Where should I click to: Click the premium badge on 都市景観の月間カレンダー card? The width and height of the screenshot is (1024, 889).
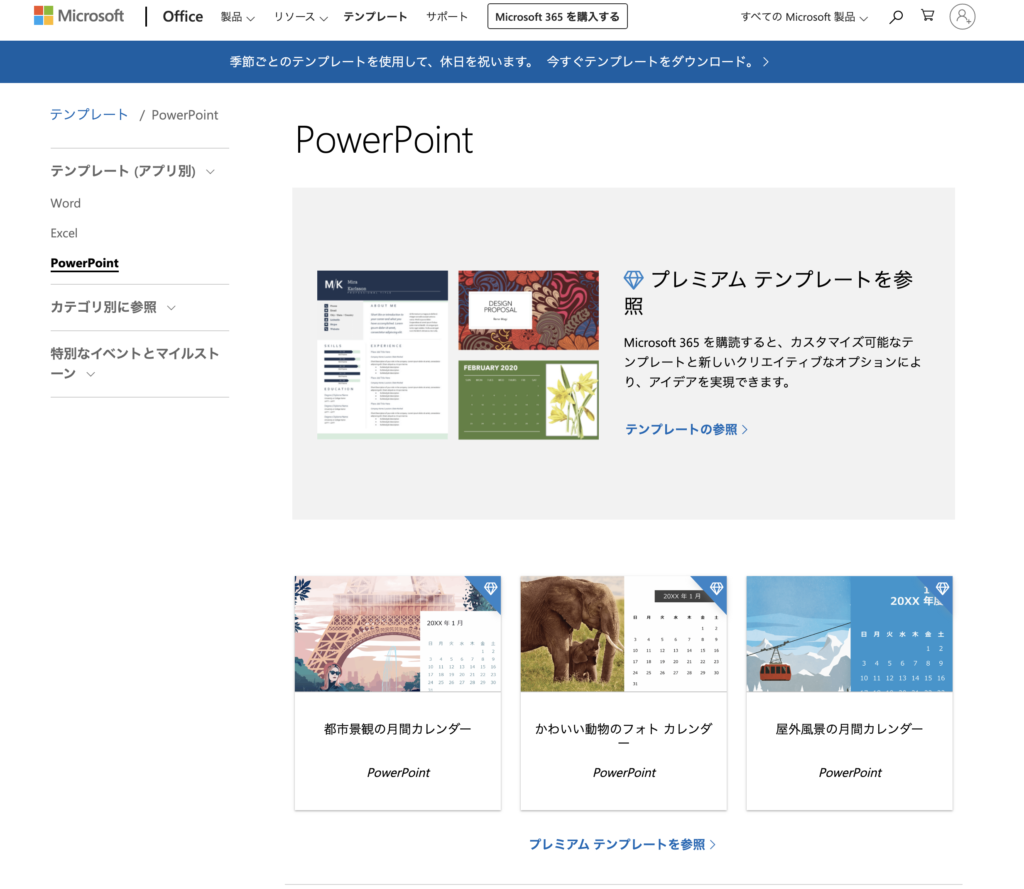(490, 588)
